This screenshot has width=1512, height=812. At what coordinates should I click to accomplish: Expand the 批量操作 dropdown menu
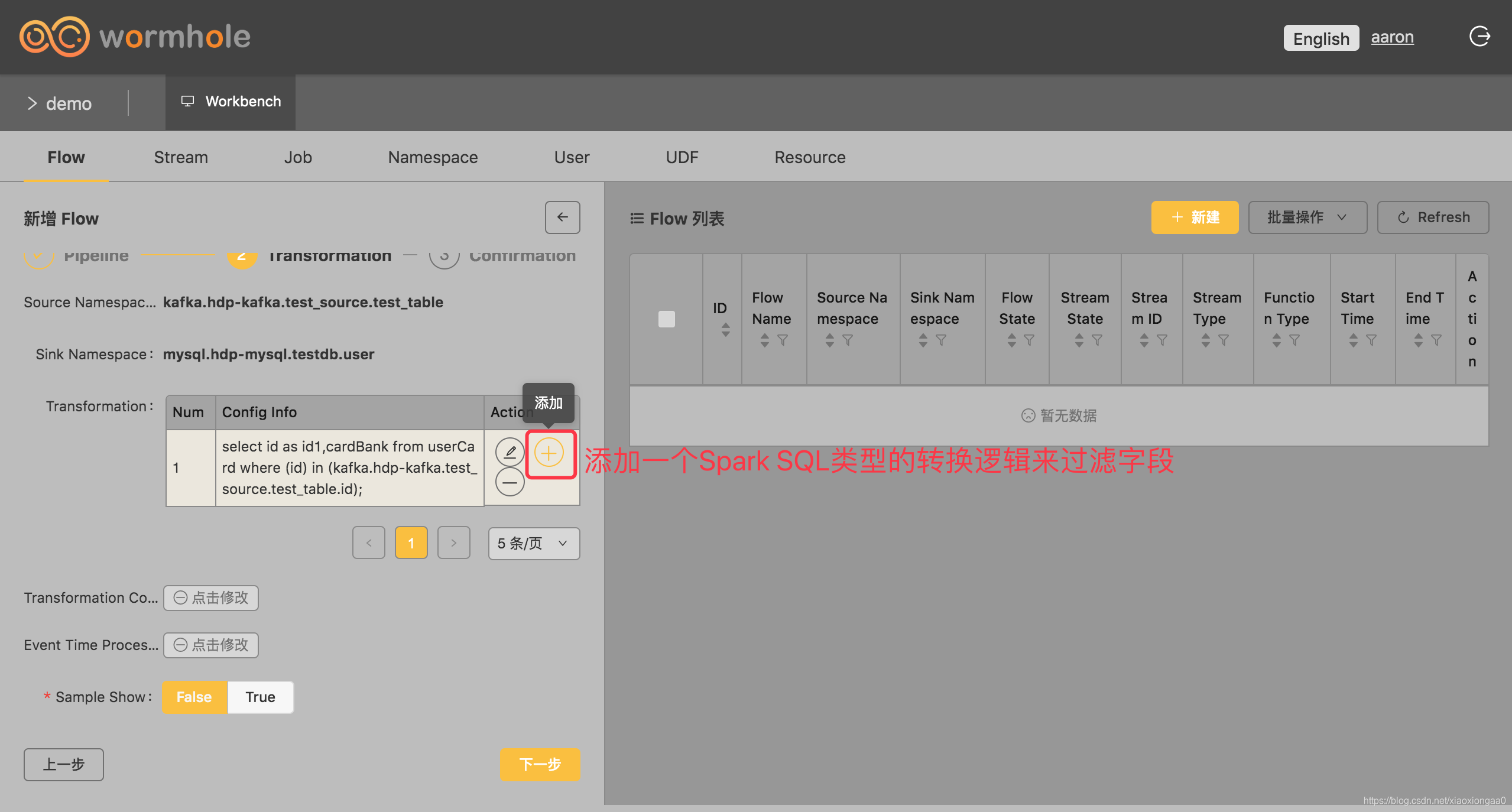(1307, 217)
